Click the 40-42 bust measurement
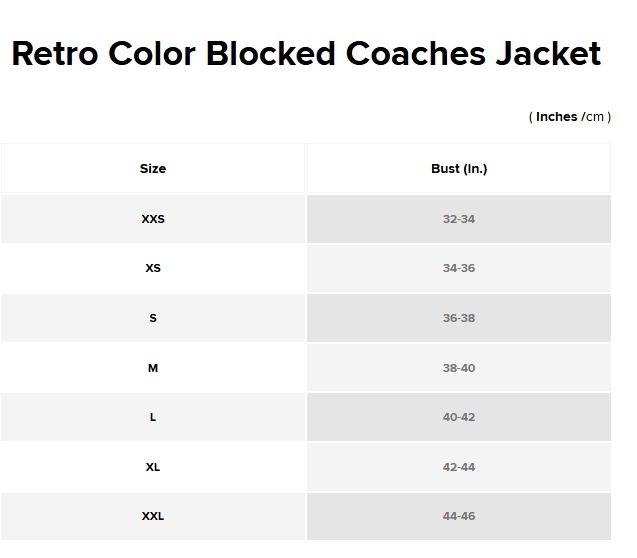637x558 pixels. pos(459,417)
